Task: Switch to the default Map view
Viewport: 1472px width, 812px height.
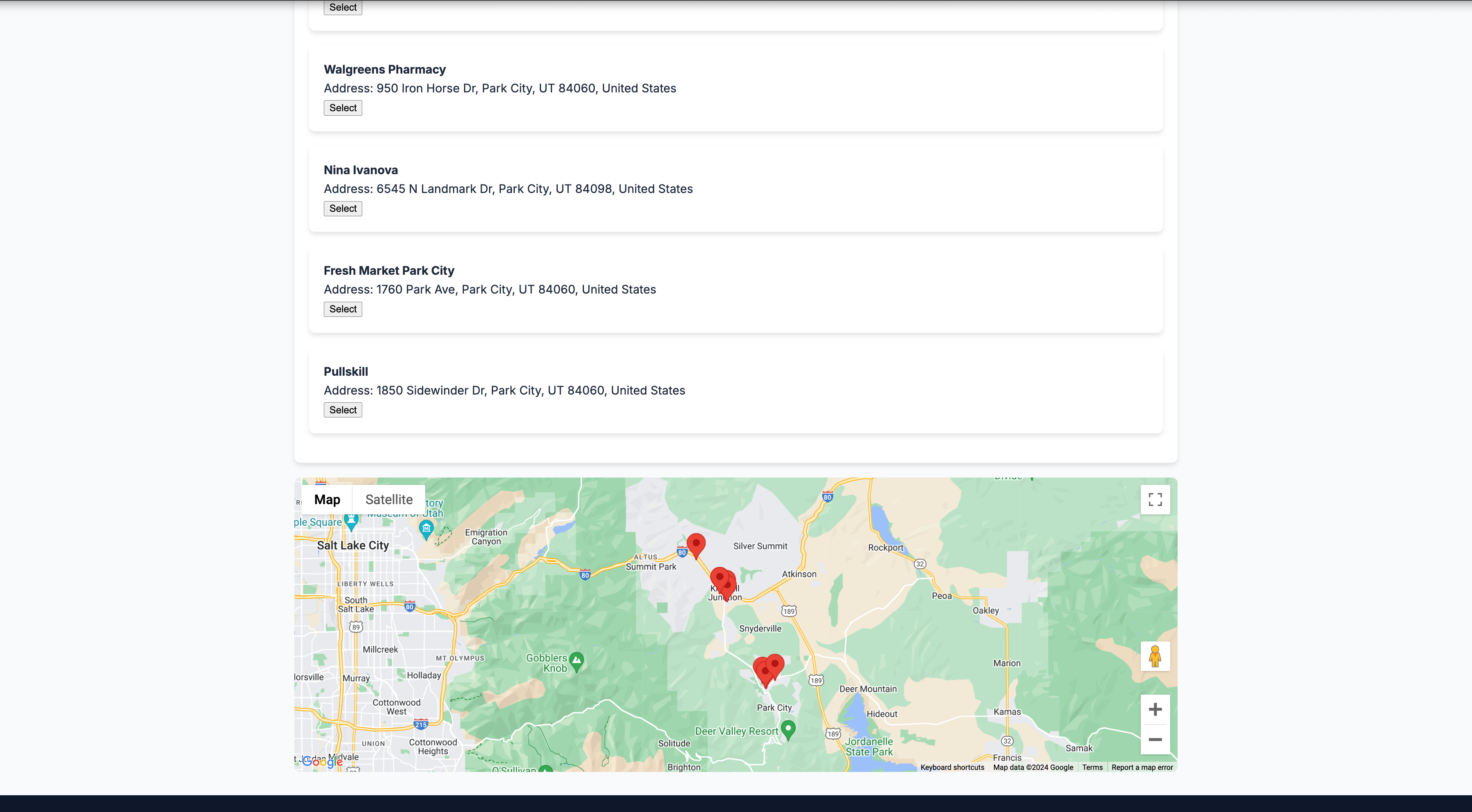Action: [x=327, y=500]
